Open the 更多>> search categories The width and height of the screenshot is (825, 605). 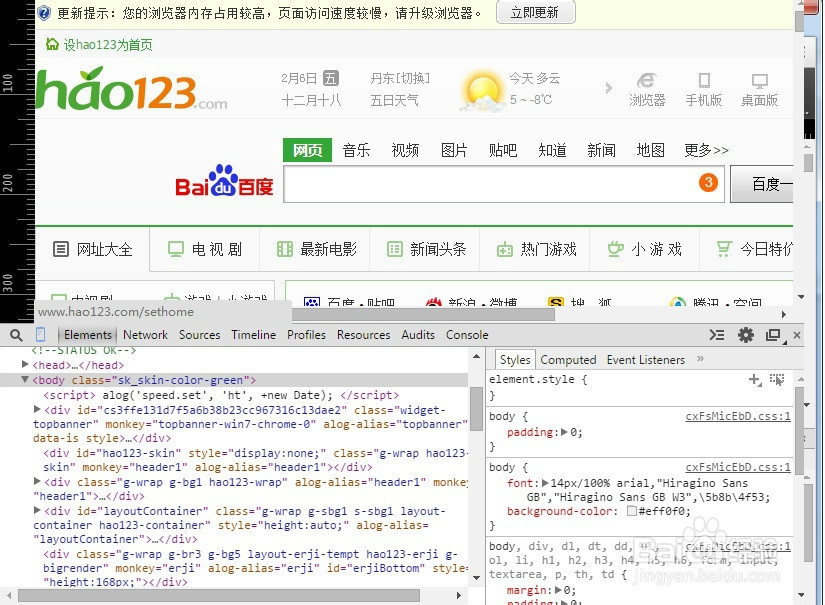[x=706, y=150]
